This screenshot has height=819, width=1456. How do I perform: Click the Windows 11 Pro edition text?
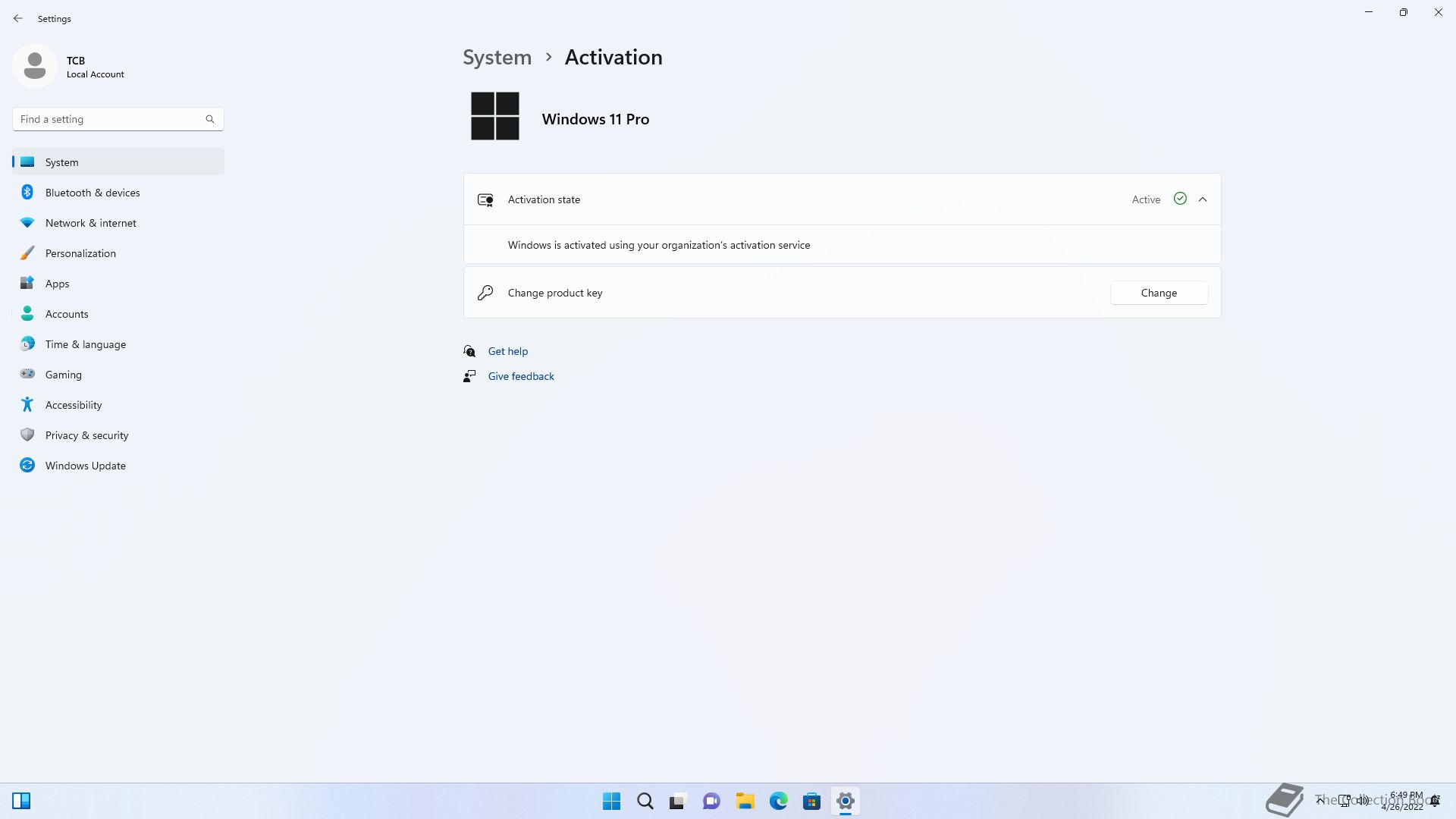point(595,119)
